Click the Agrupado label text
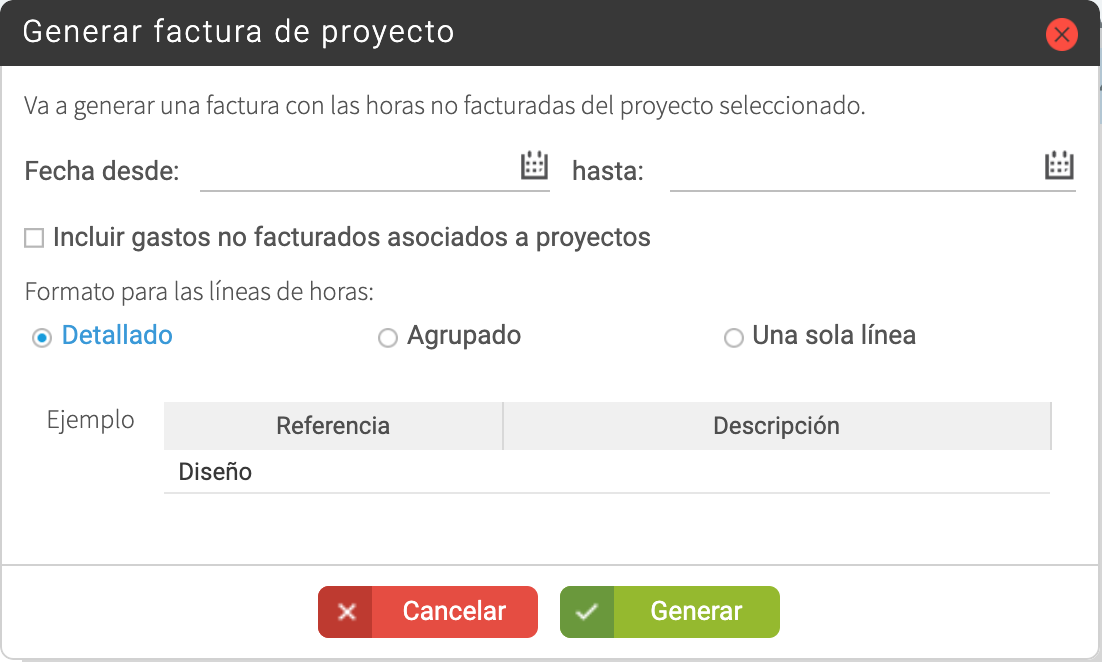This screenshot has height=662, width=1102. (x=464, y=335)
